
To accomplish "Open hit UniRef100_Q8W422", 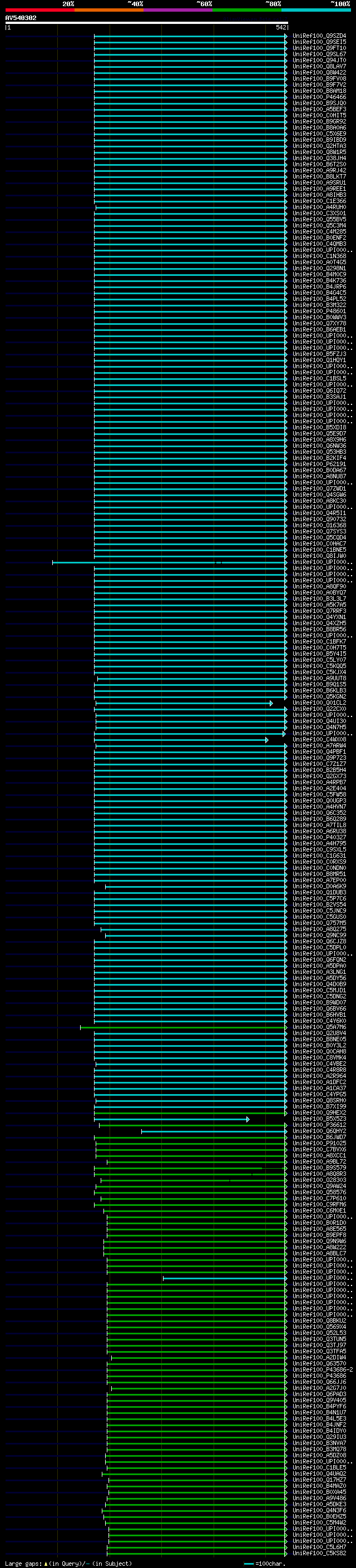I will pyautogui.click(x=319, y=72).
